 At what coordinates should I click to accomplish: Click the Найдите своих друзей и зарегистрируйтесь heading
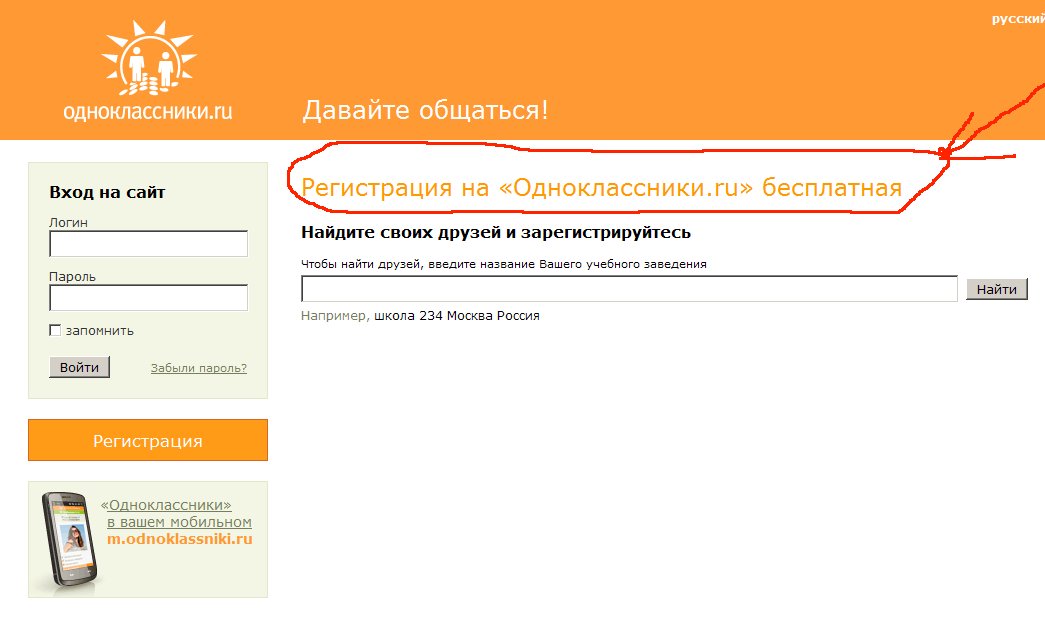(496, 233)
